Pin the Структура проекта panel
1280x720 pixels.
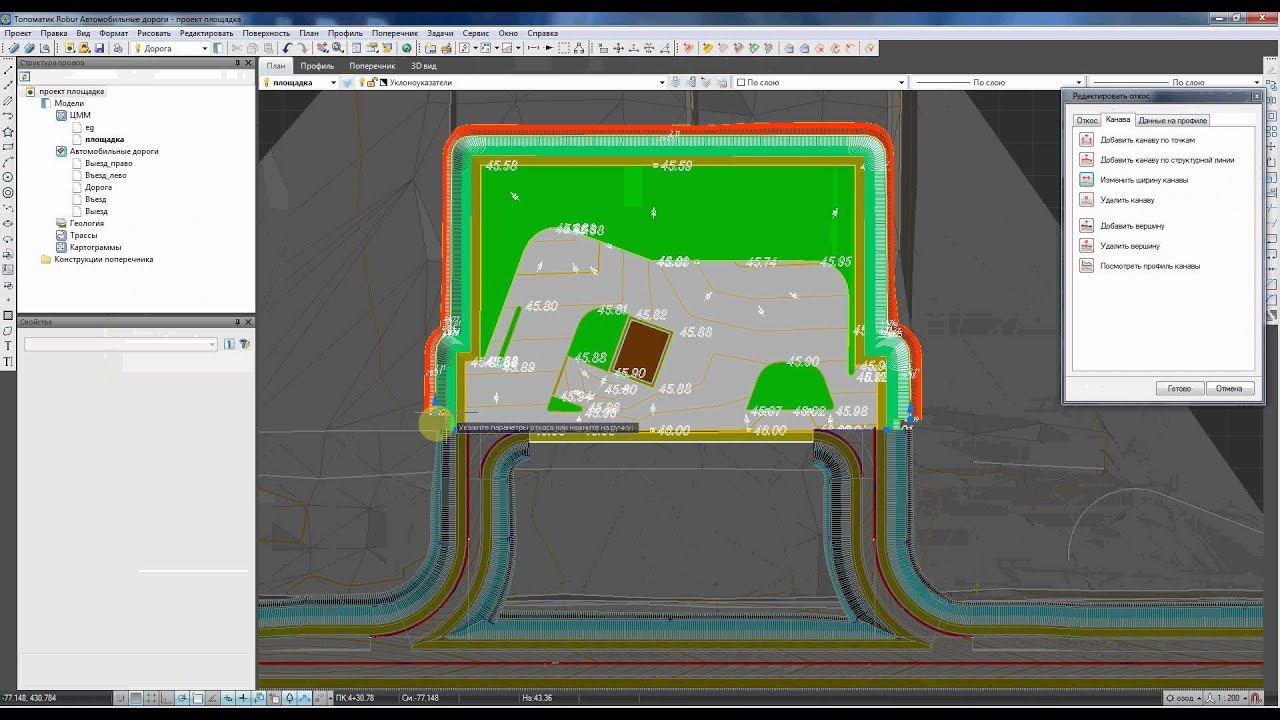(238, 62)
